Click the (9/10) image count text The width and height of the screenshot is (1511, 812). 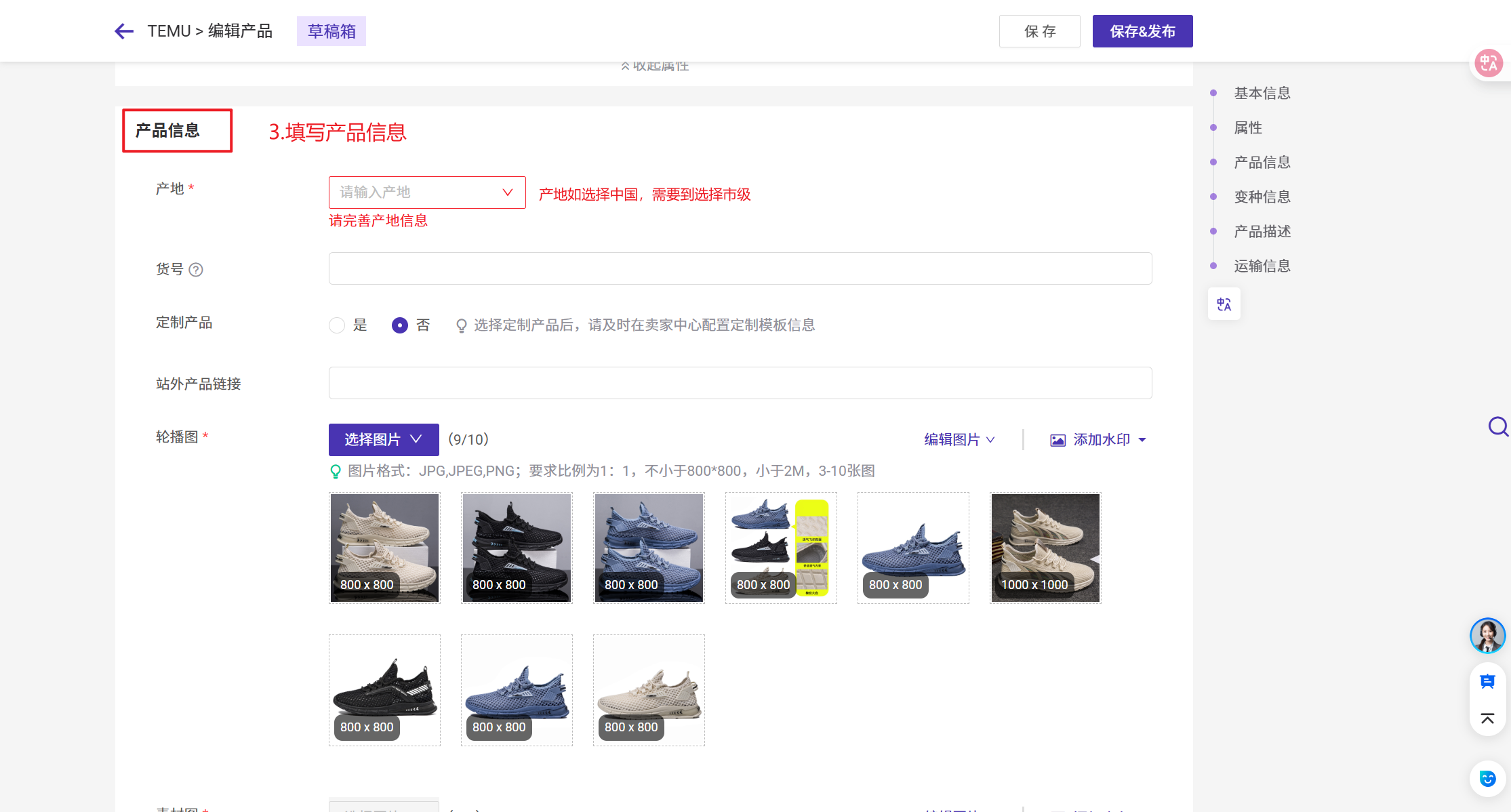[468, 440]
